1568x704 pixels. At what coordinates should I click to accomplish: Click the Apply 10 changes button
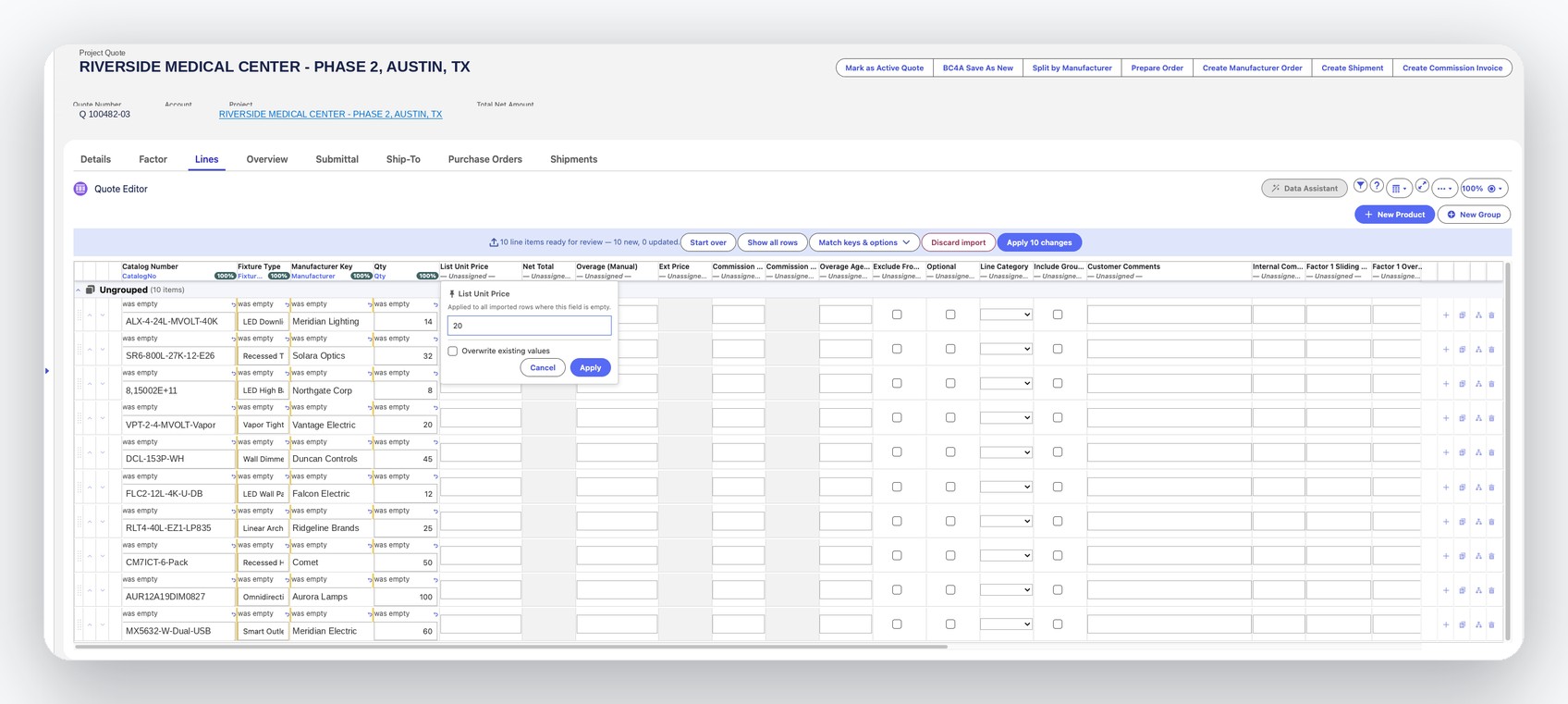1039,242
